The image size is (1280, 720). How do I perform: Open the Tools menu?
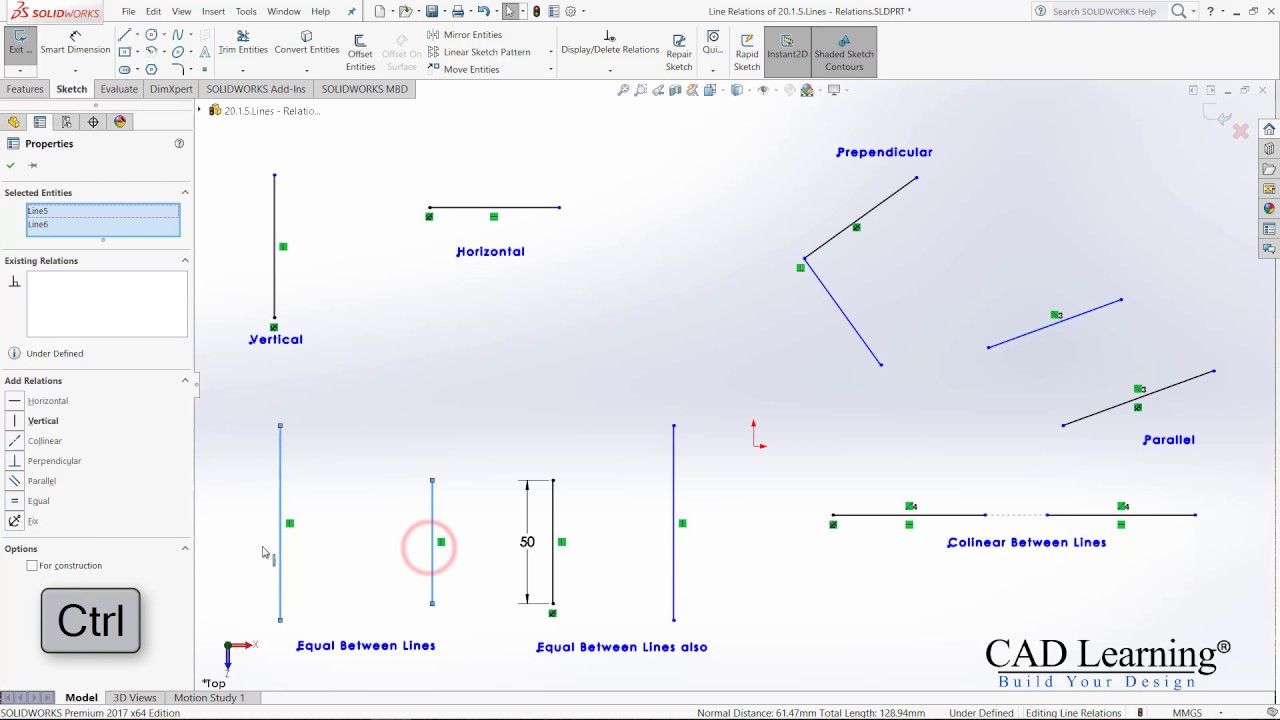pos(246,11)
